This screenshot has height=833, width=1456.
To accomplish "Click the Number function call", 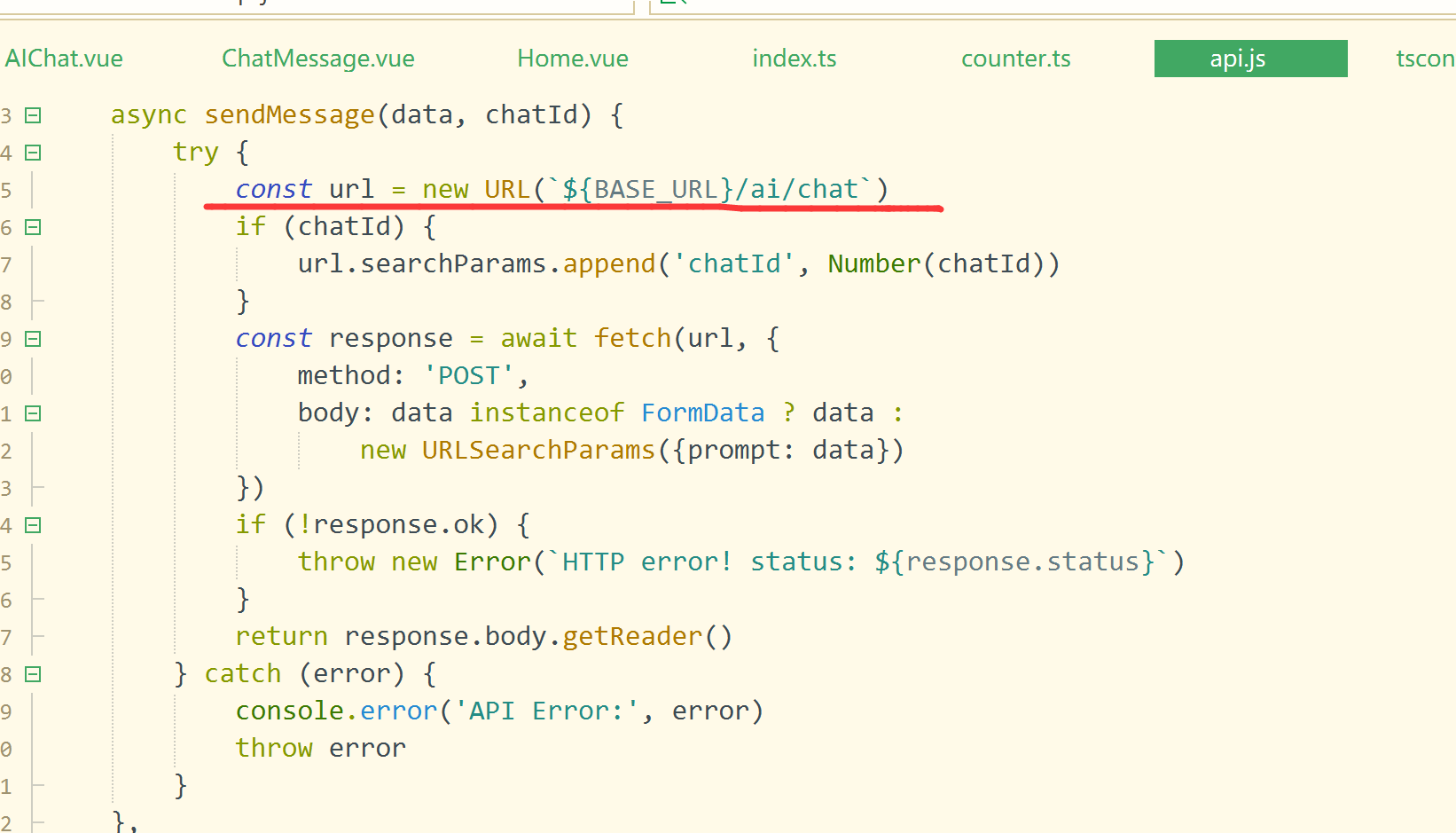I will [x=874, y=264].
